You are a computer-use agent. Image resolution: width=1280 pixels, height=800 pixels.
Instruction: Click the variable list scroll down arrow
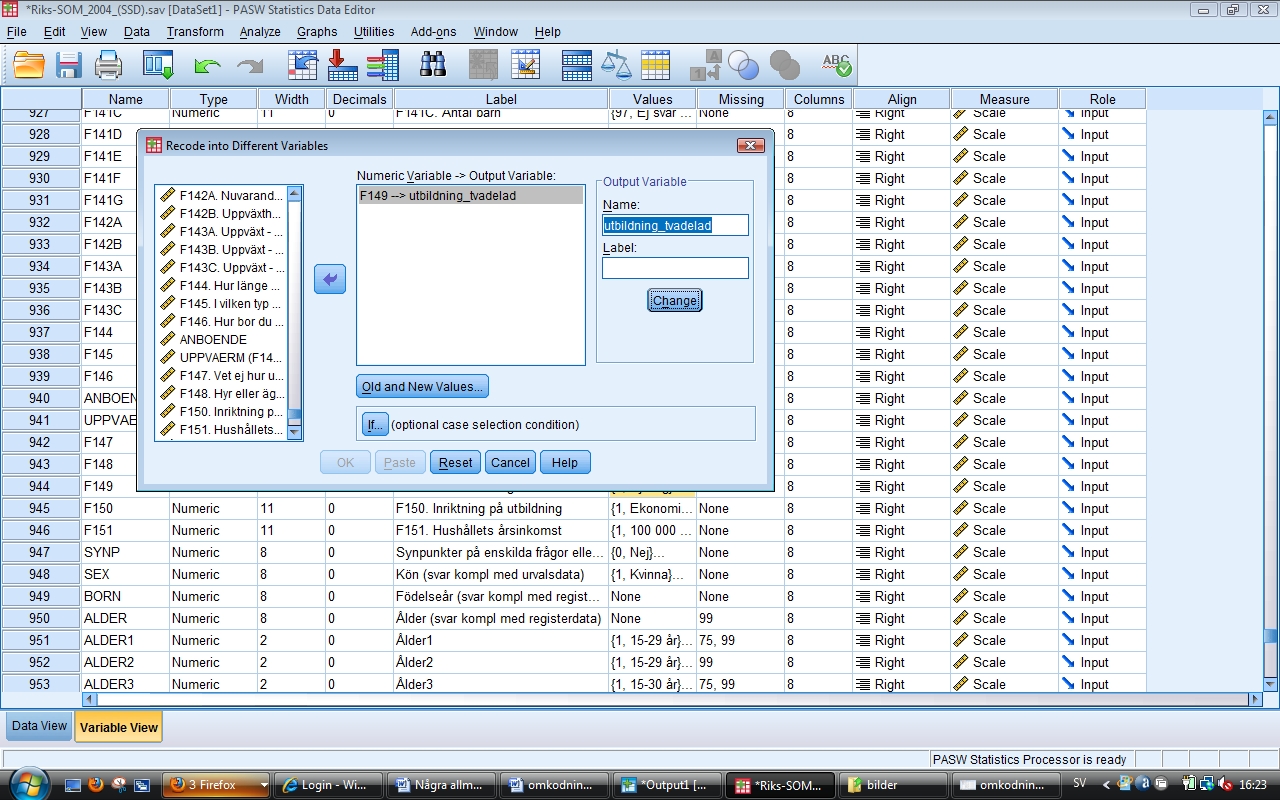tap(294, 431)
